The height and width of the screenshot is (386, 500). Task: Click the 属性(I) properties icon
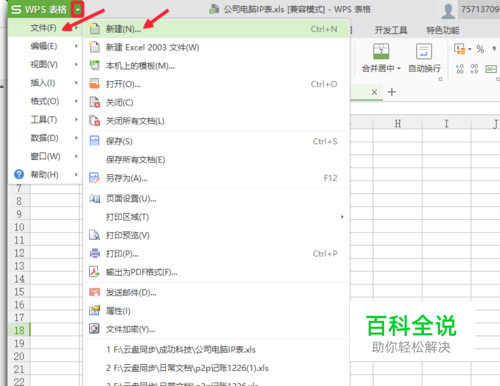(x=95, y=311)
